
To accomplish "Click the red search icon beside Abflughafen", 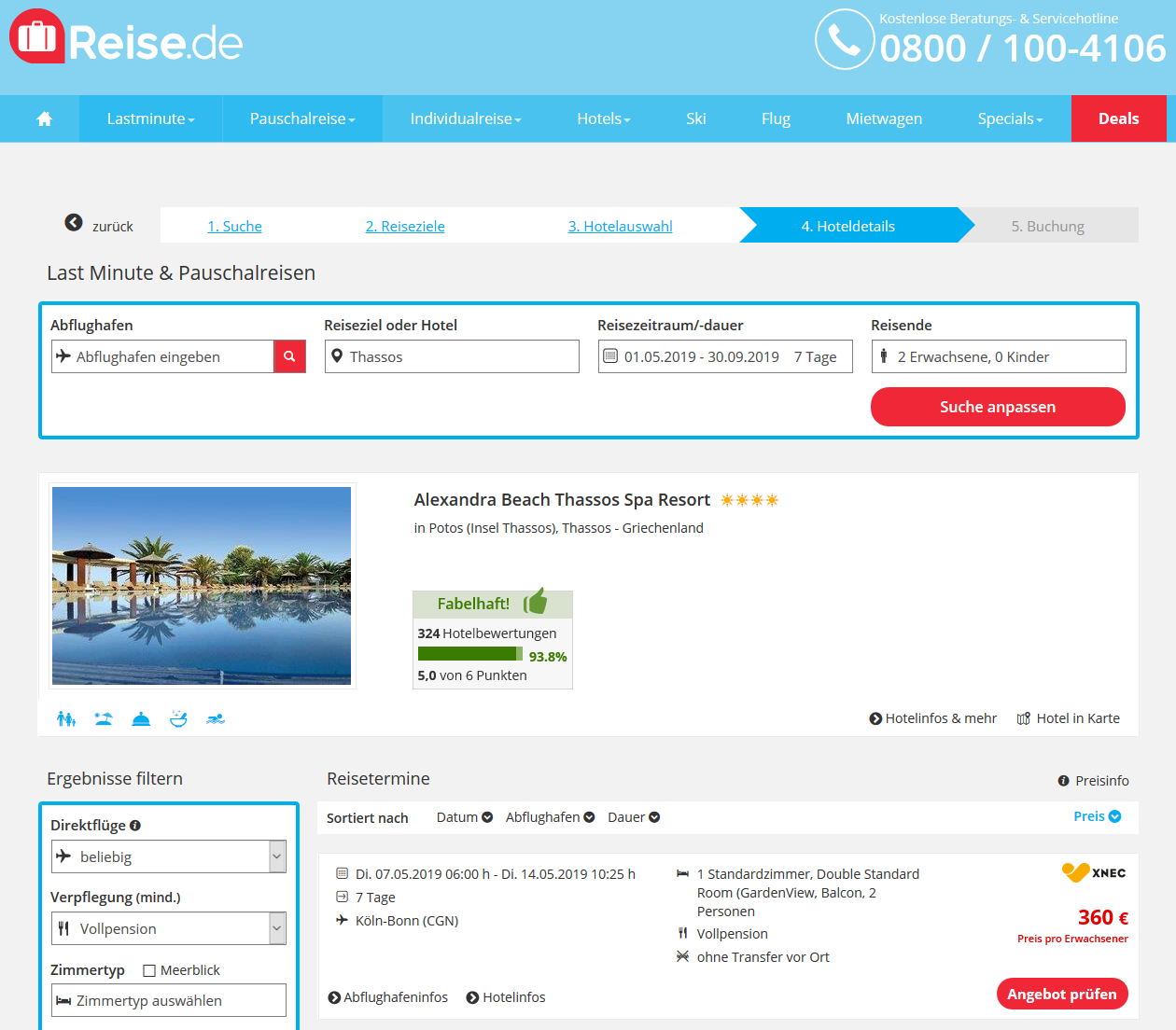I will [x=289, y=356].
